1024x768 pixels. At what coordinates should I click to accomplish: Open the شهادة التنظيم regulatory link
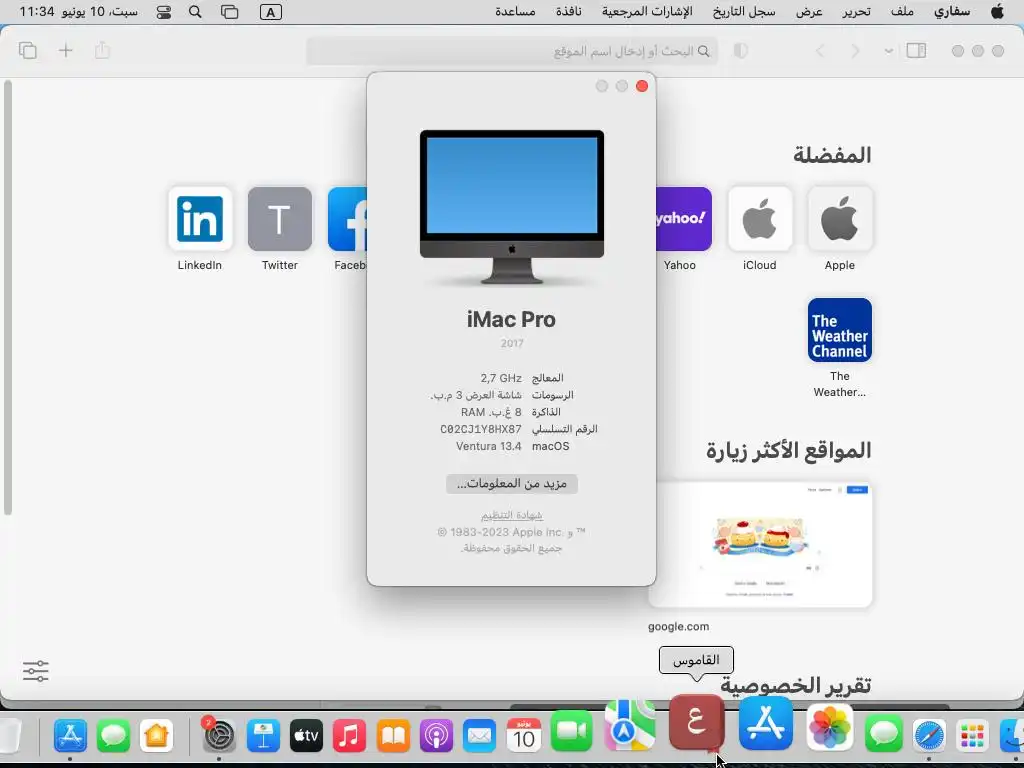click(x=512, y=515)
